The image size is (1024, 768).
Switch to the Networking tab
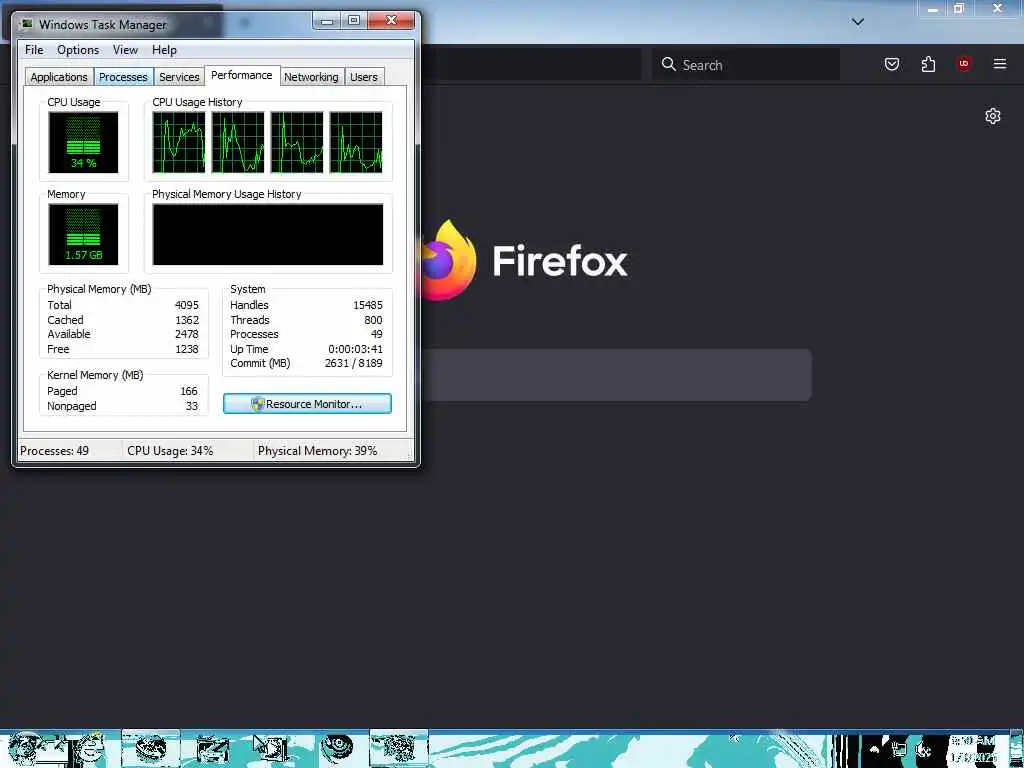311,77
